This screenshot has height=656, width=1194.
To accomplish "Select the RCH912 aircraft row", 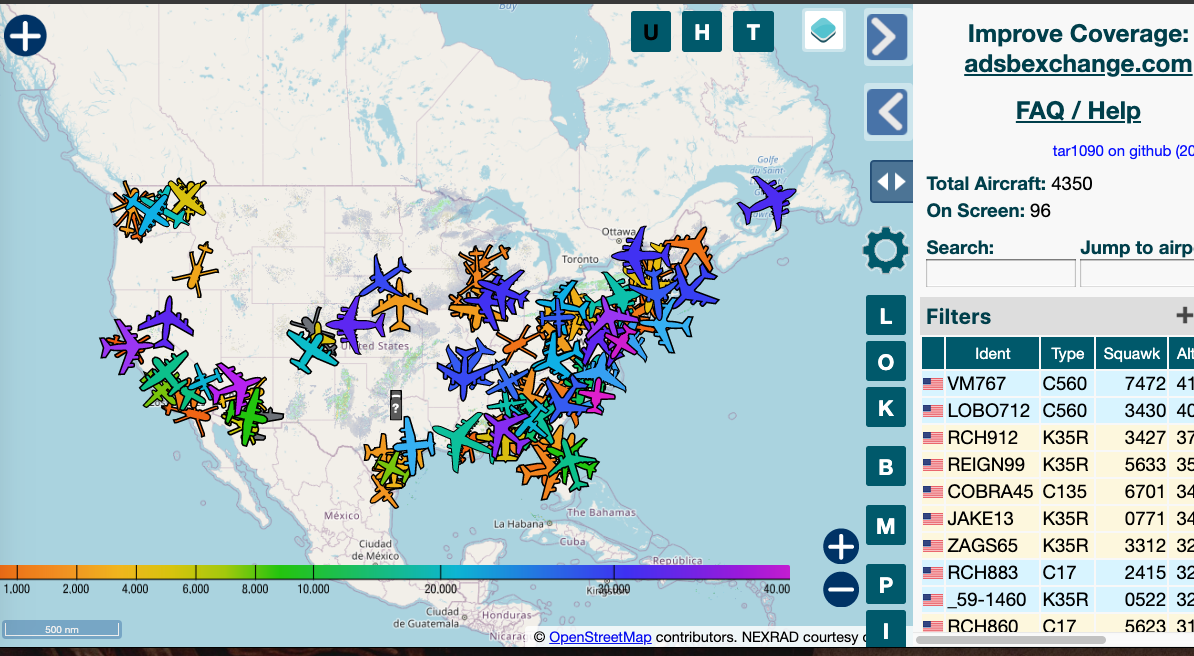I will pyautogui.click(x=1057, y=438).
